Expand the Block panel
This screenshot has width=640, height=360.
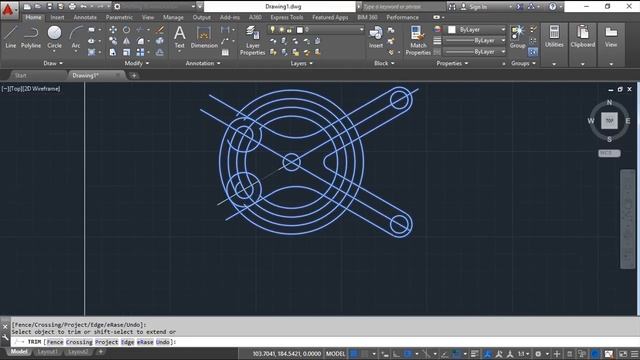tap(384, 63)
